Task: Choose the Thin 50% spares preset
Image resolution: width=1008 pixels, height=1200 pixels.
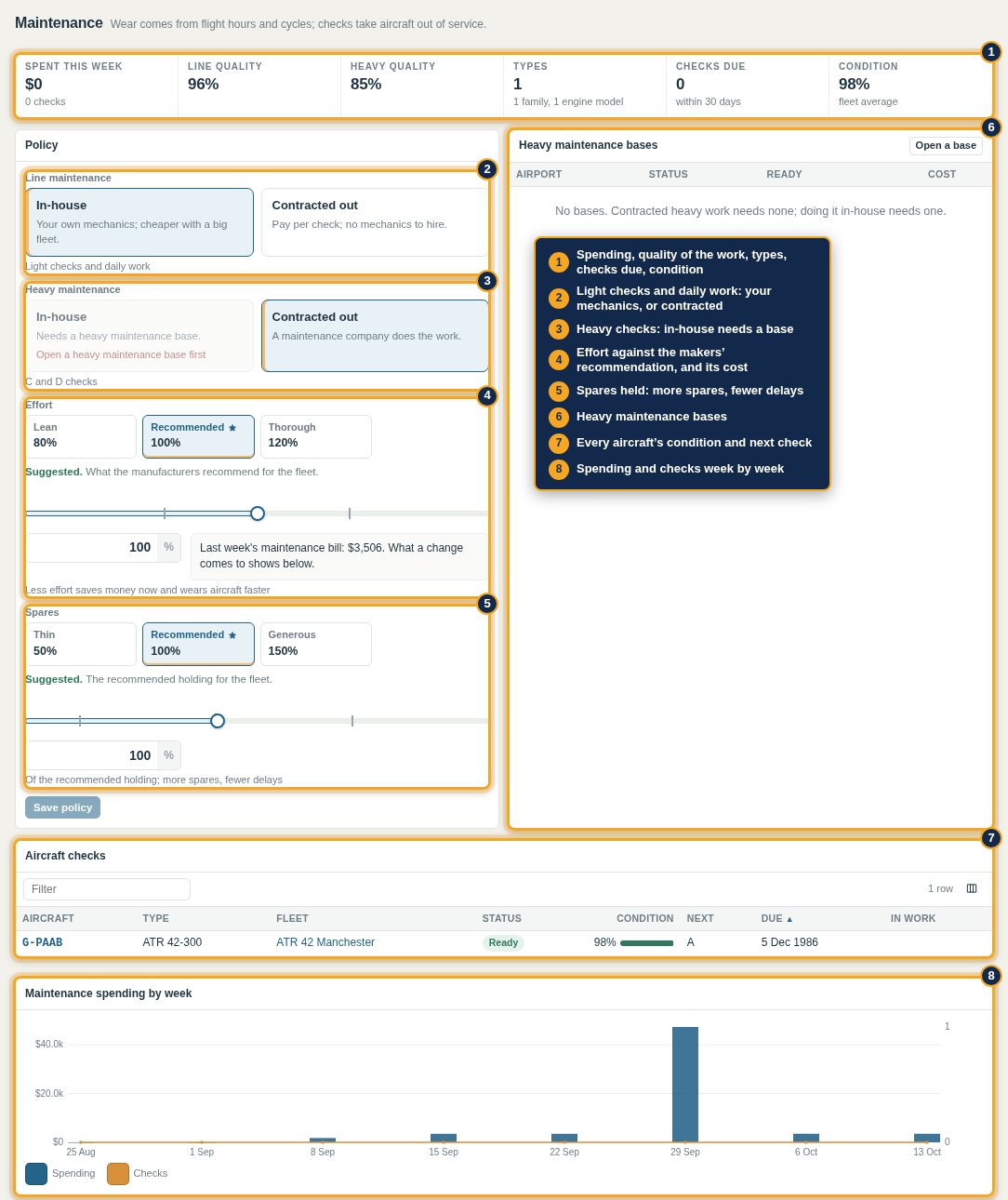Action: coord(81,644)
